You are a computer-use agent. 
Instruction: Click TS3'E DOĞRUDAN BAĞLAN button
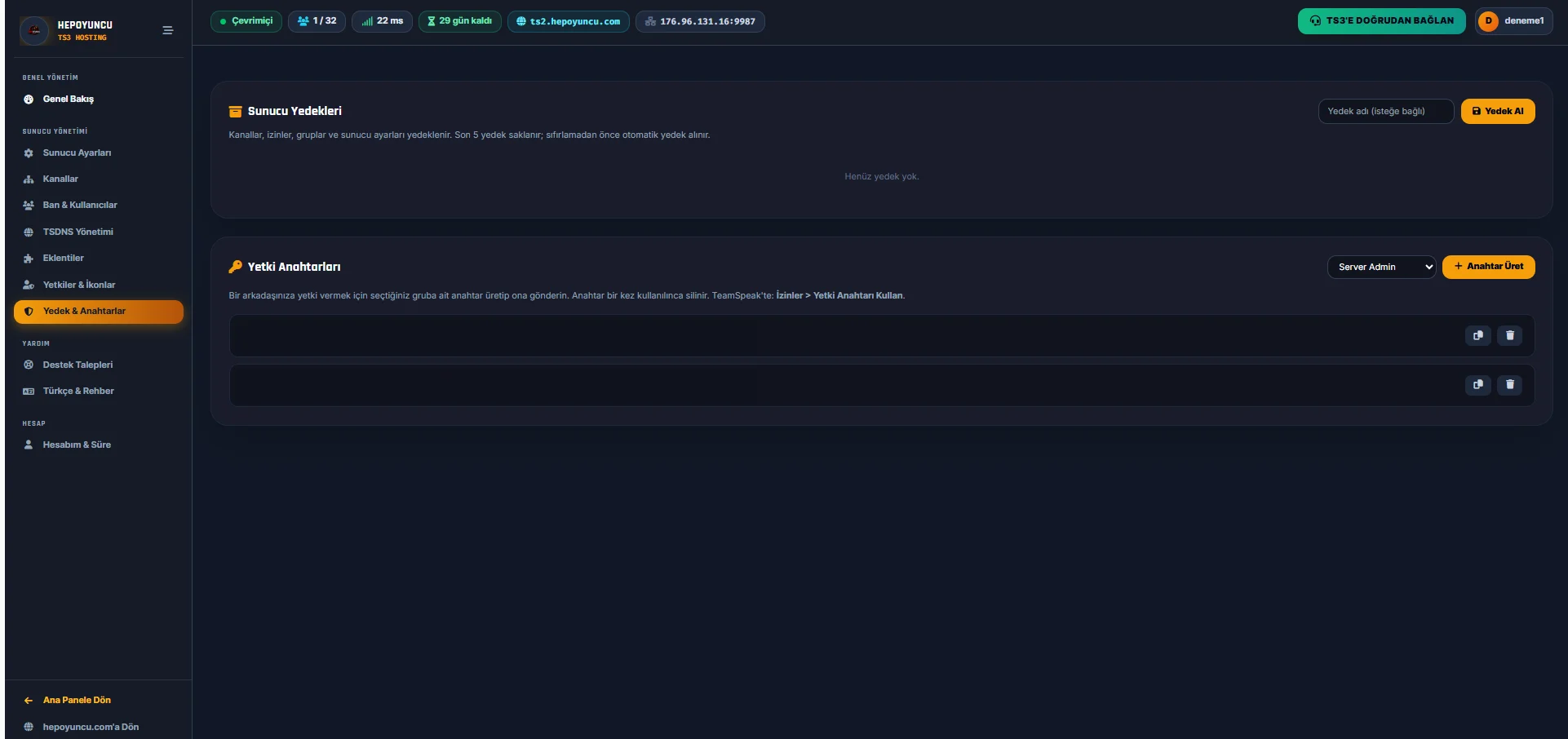[x=1381, y=21]
